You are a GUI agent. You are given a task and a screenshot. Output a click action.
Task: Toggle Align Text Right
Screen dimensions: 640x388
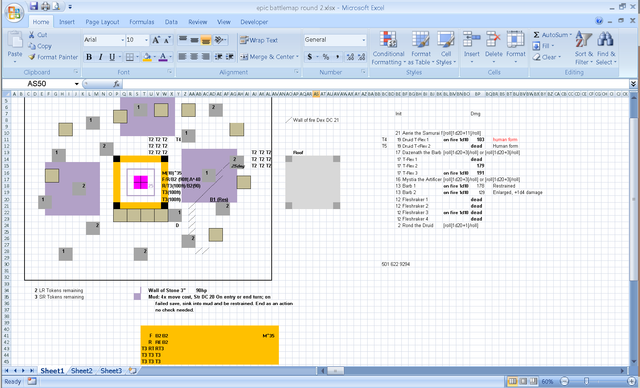pos(205,57)
